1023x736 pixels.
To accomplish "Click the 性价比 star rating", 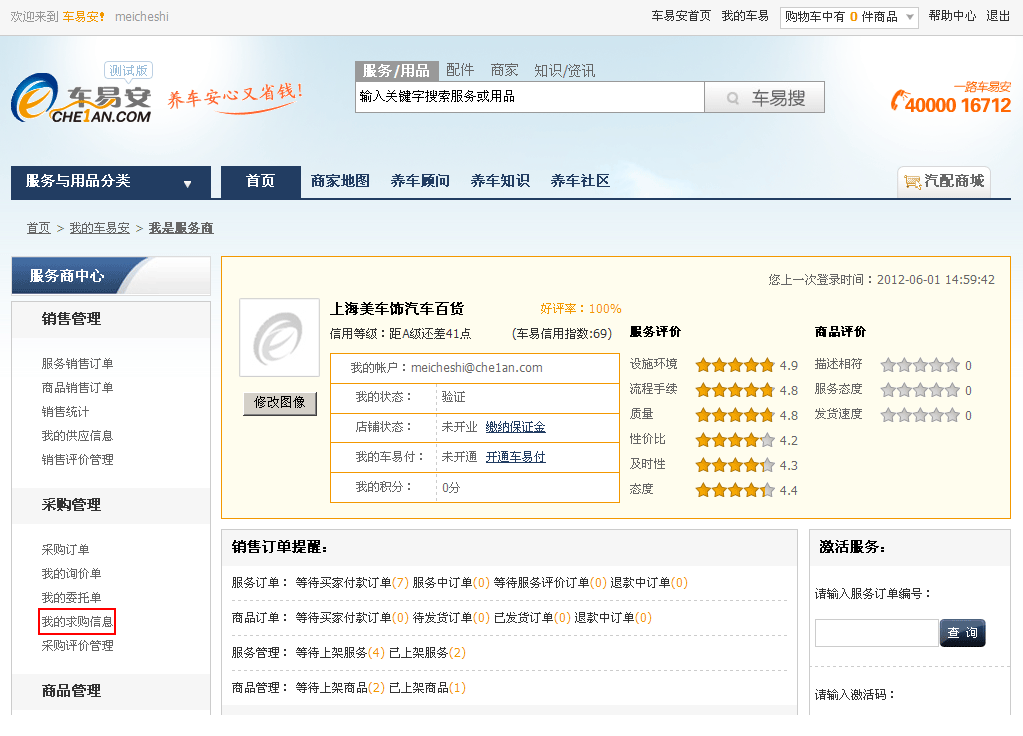I will 735,440.
